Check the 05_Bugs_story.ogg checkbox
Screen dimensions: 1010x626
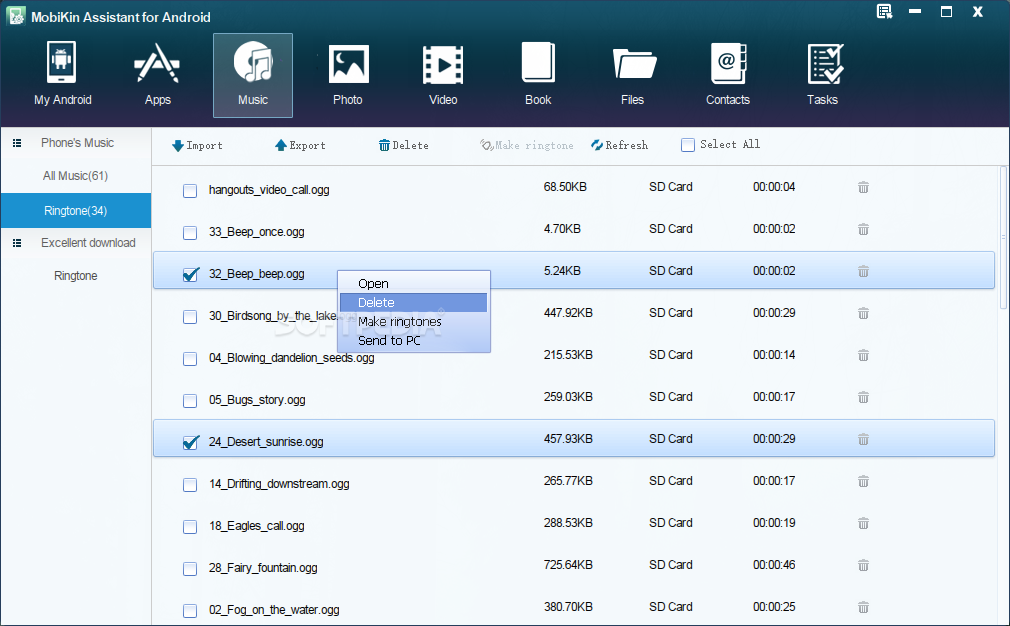(190, 401)
